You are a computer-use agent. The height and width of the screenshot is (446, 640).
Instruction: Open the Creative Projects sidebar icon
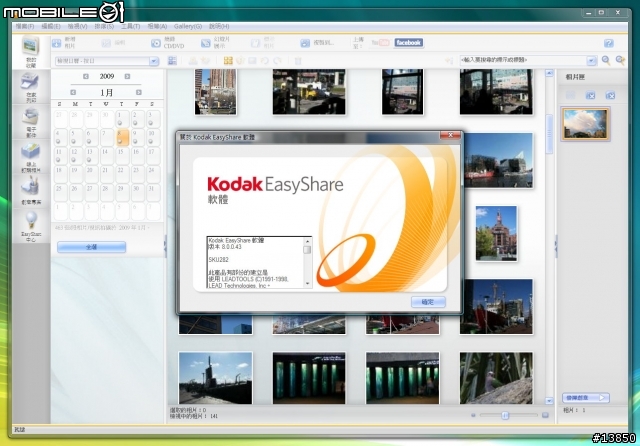pos(31,191)
